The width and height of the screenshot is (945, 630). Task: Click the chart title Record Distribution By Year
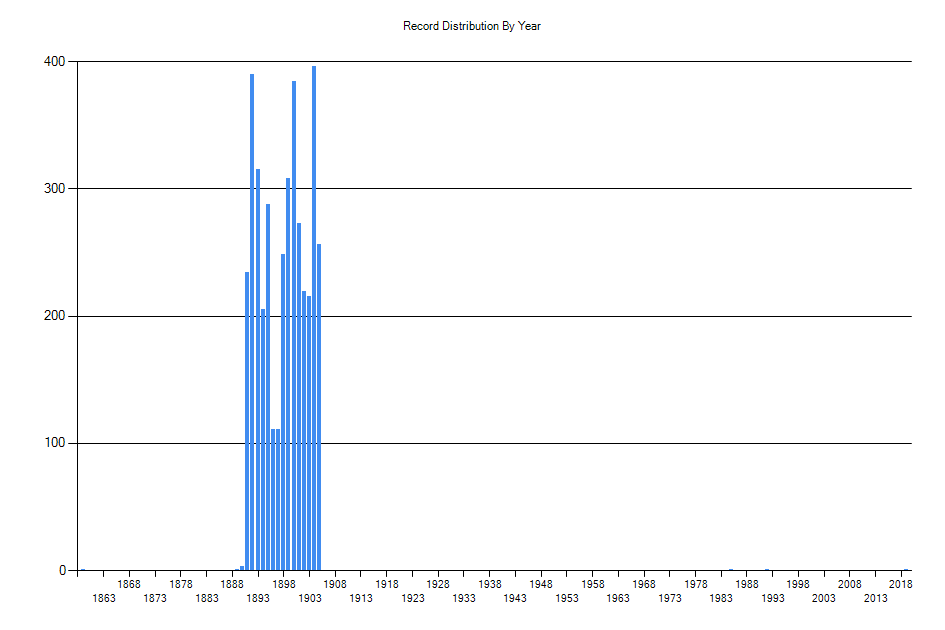pos(472,26)
